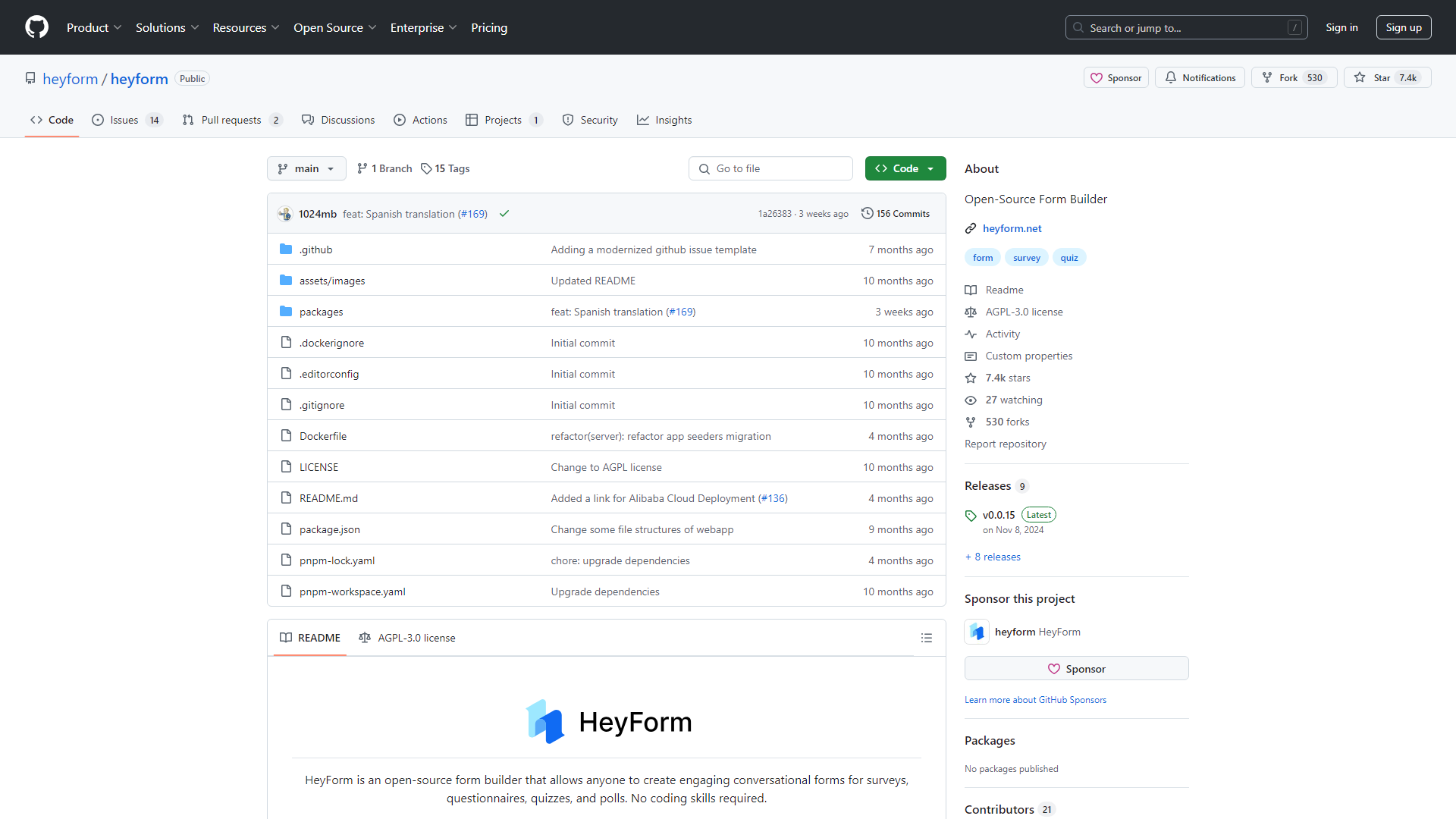
Task: Open the Security tab
Action: tap(590, 120)
